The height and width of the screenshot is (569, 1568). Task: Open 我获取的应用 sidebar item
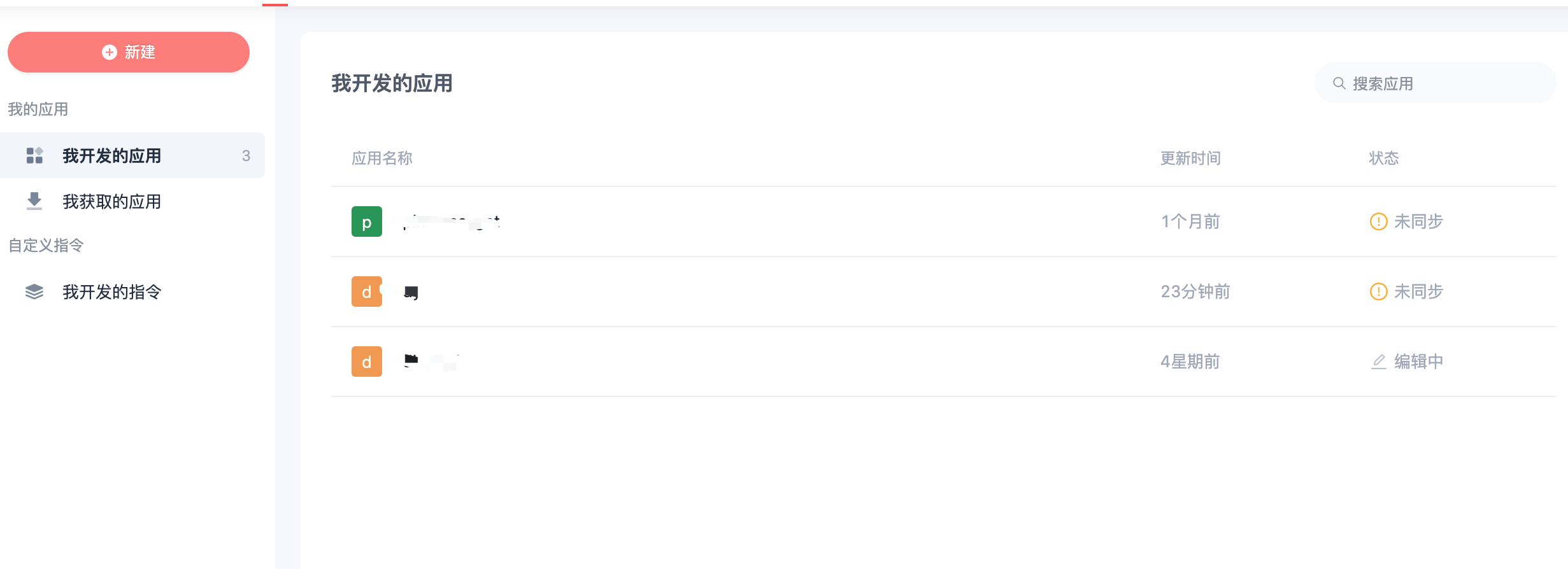click(132, 201)
